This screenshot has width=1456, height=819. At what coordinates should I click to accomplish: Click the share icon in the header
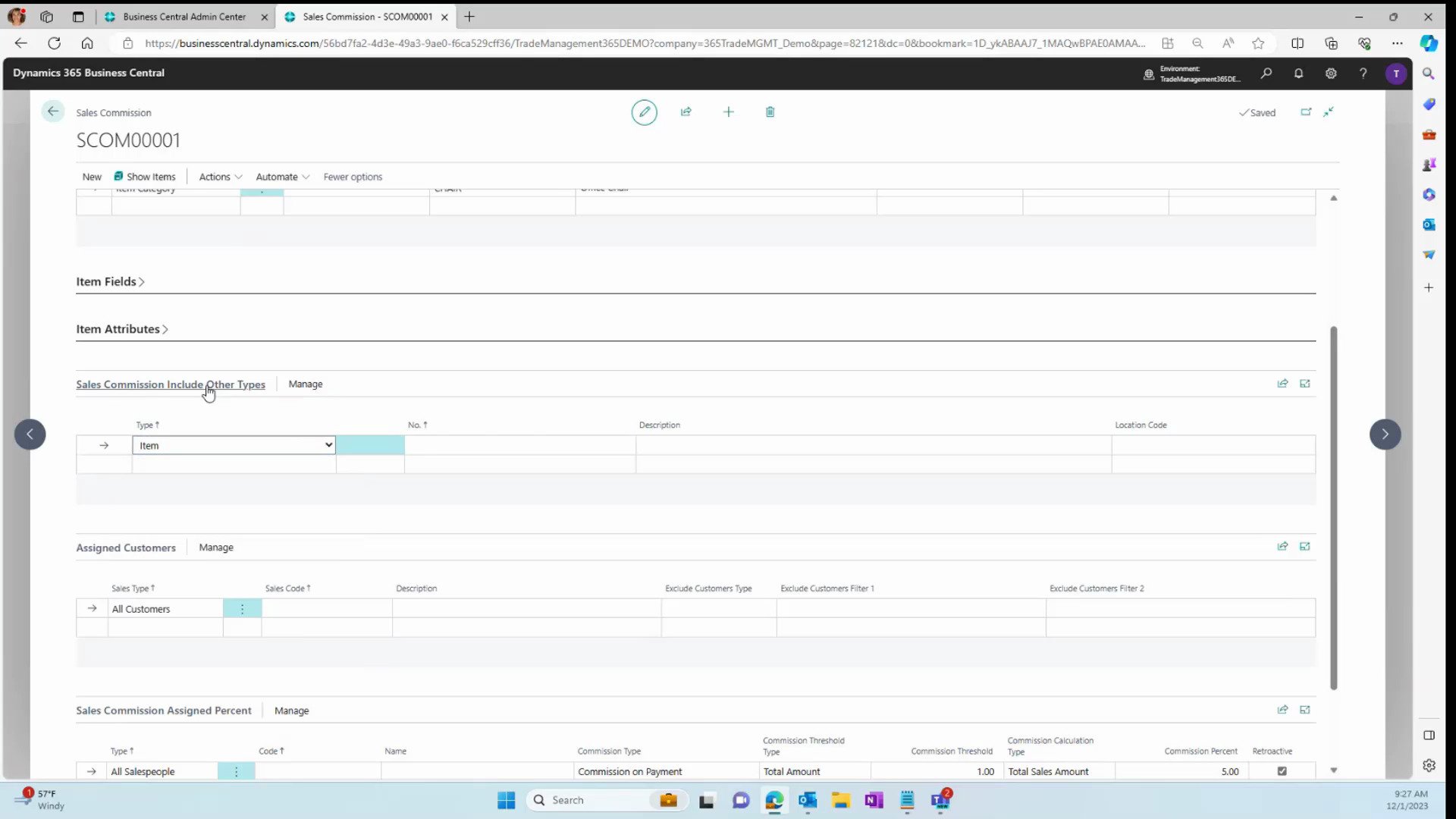click(x=686, y=112)
